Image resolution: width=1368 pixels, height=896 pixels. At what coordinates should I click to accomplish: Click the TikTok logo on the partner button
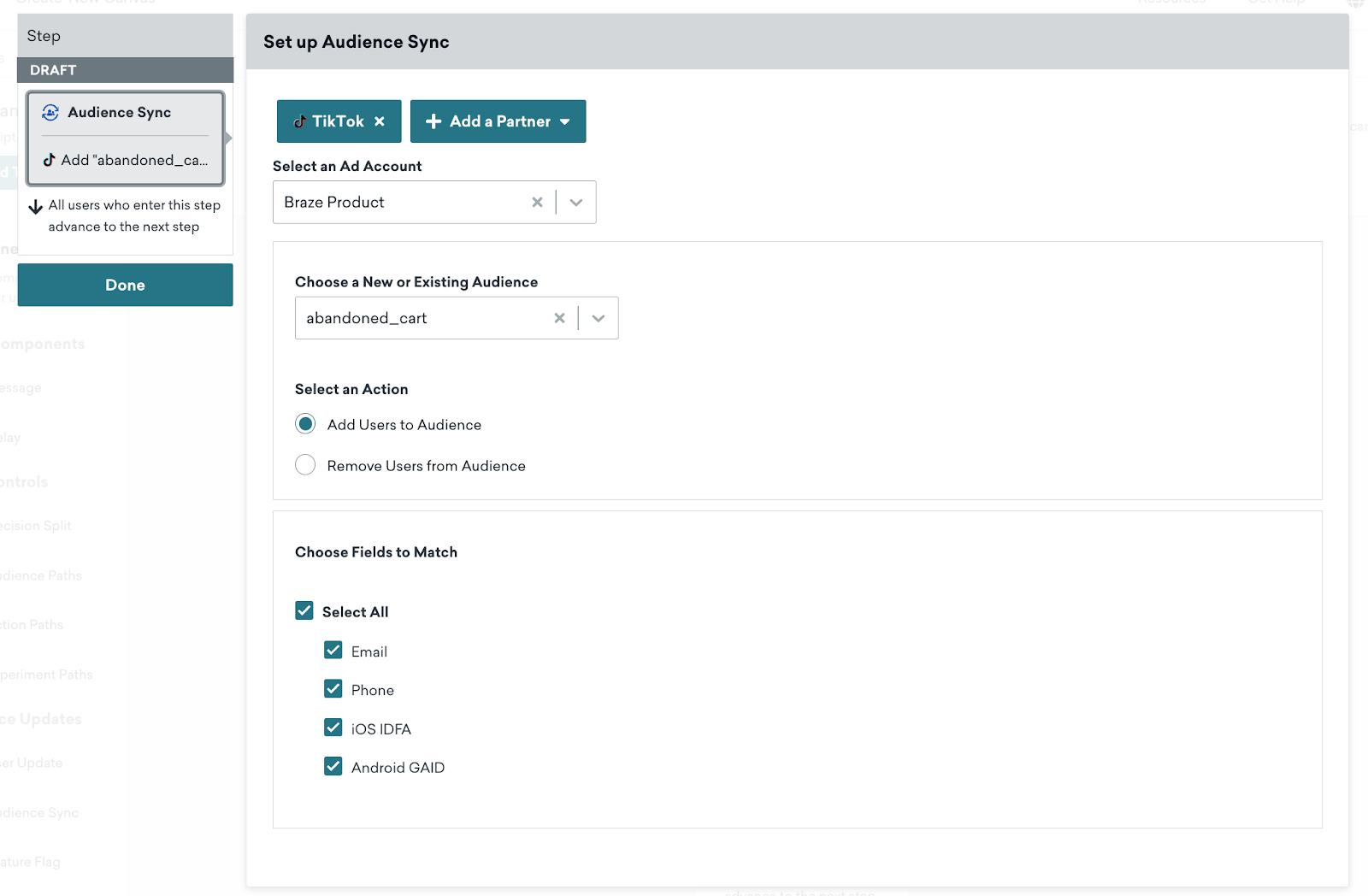(300, 121)
